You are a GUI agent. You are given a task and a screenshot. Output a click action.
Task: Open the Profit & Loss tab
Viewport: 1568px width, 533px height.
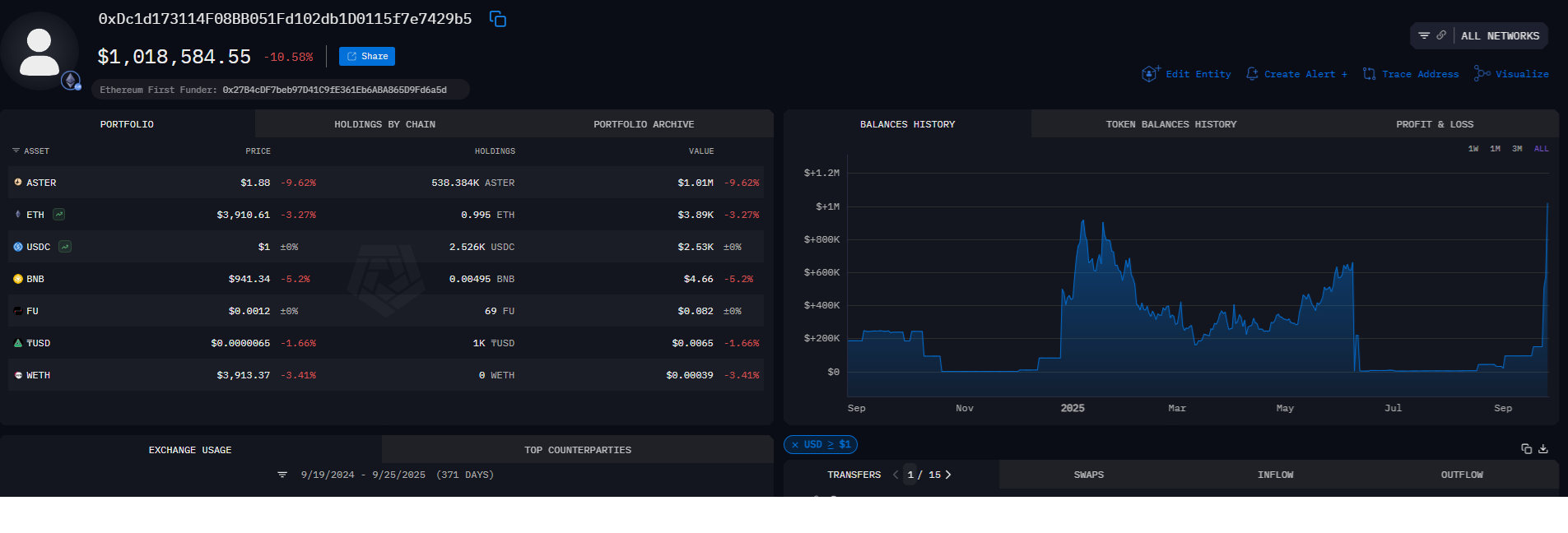[x=1435, y=124]
